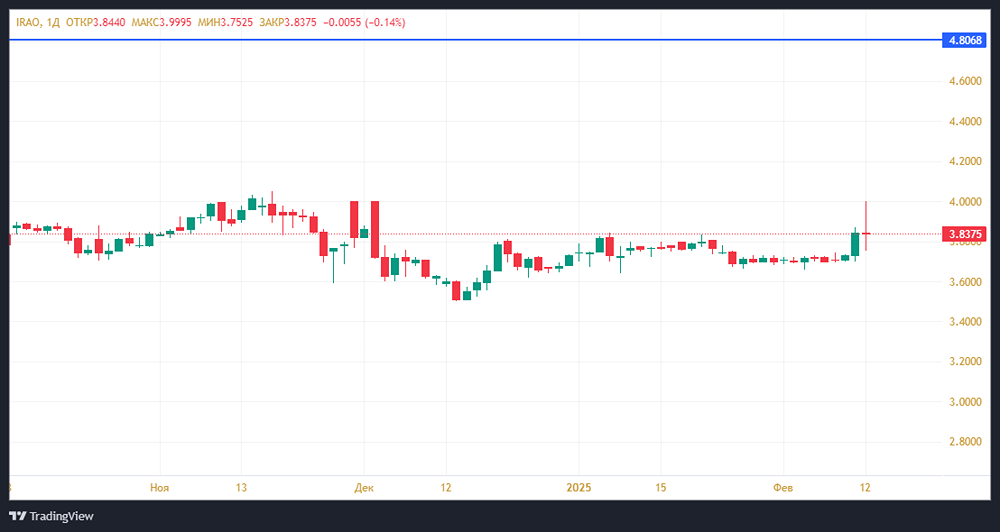Click the 4.4000 price axis label

(965, 121)
